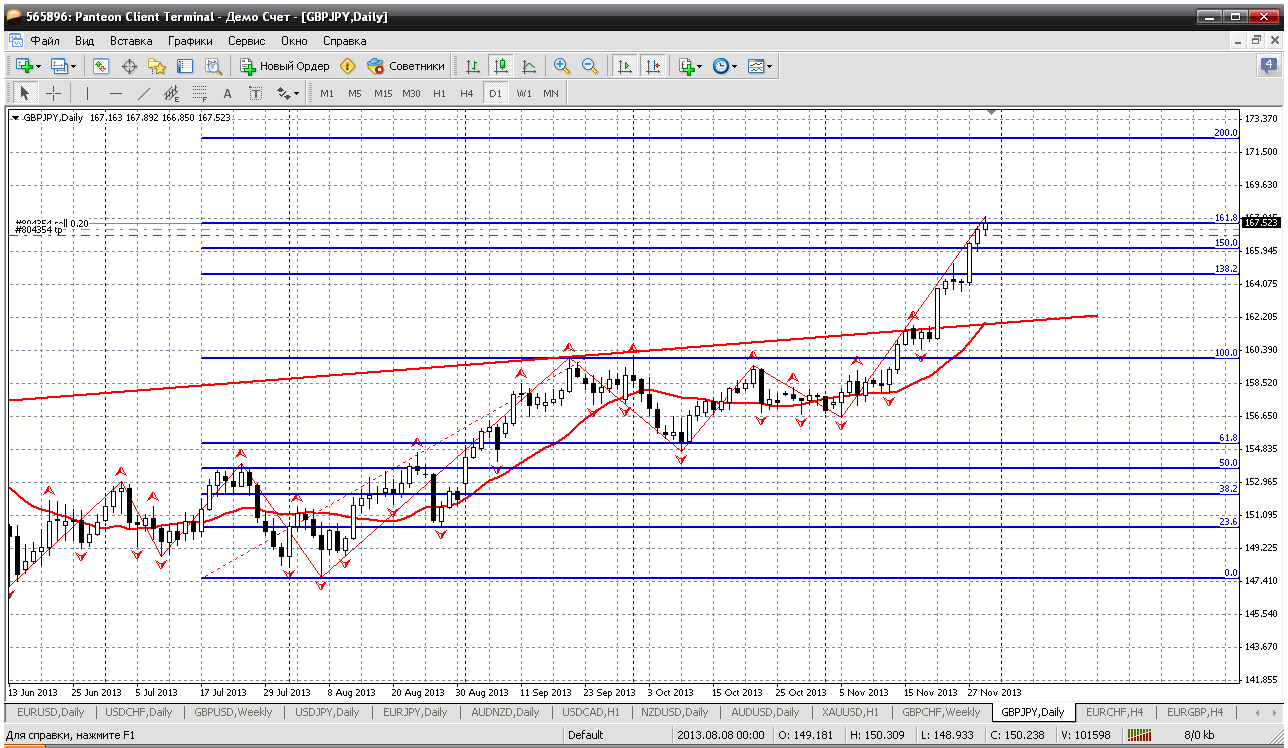Toggle the chart shift button
1288x748 pixels.
click(652, 66)
